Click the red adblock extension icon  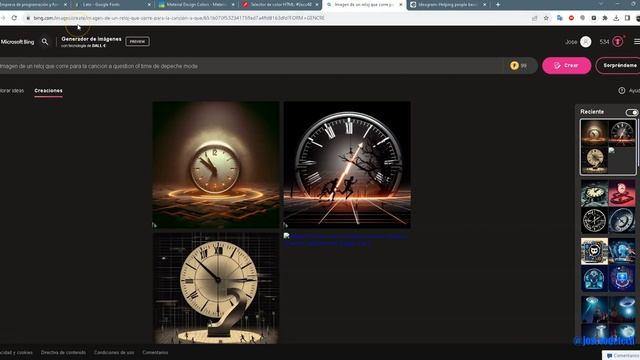point(571,18)
